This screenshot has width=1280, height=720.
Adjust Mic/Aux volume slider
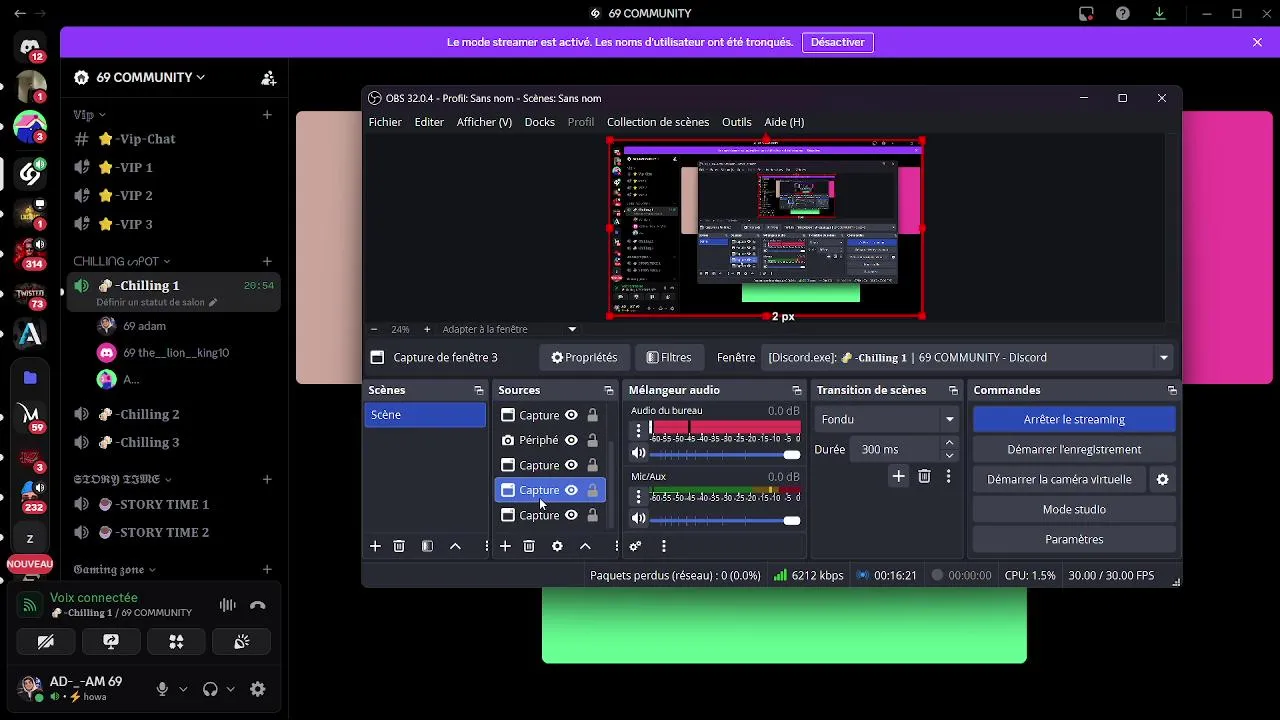725,520
